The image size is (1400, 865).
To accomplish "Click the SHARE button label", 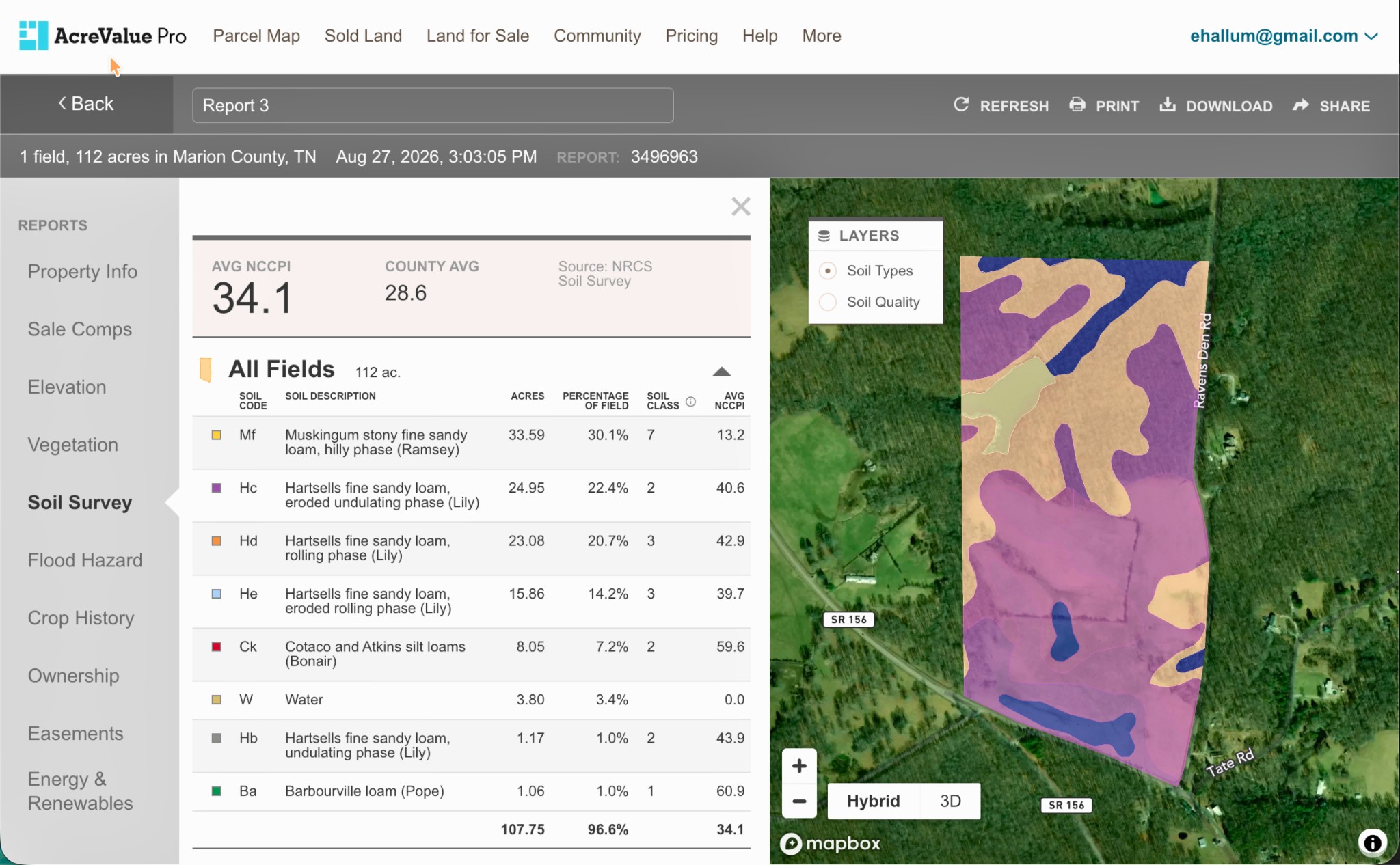I will click(1345, 106).
